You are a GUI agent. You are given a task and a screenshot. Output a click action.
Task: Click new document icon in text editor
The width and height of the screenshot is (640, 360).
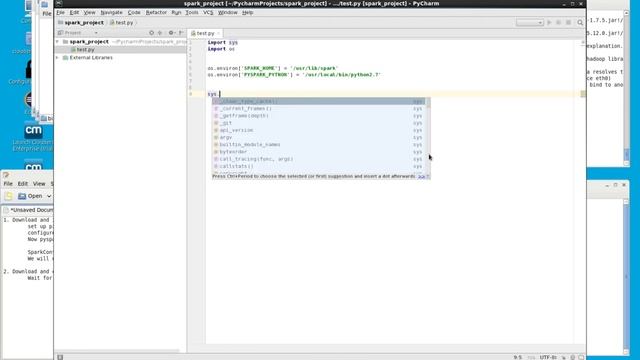[x=9, y=196]
